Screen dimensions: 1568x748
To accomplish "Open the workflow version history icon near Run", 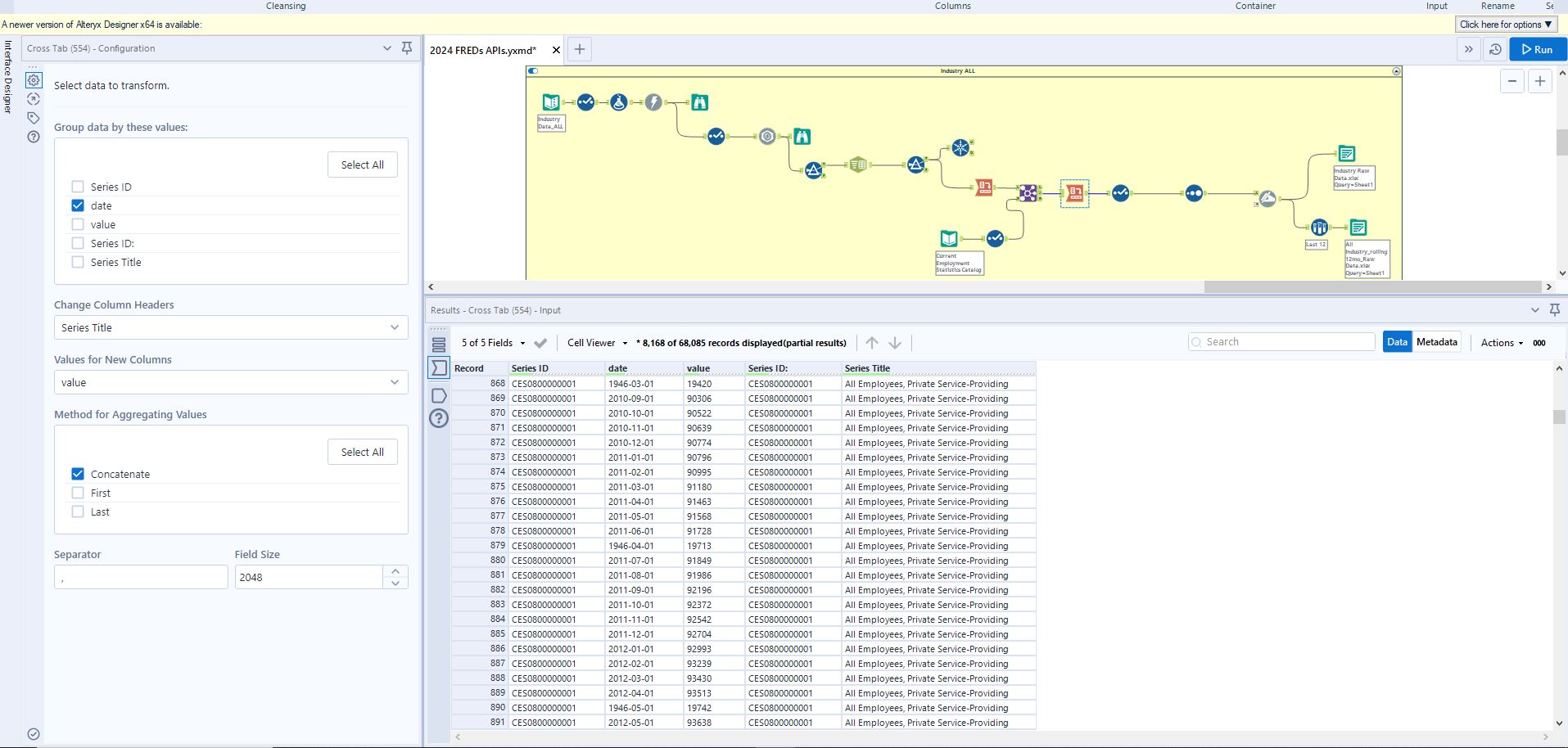I will (x=1493, y=49).
